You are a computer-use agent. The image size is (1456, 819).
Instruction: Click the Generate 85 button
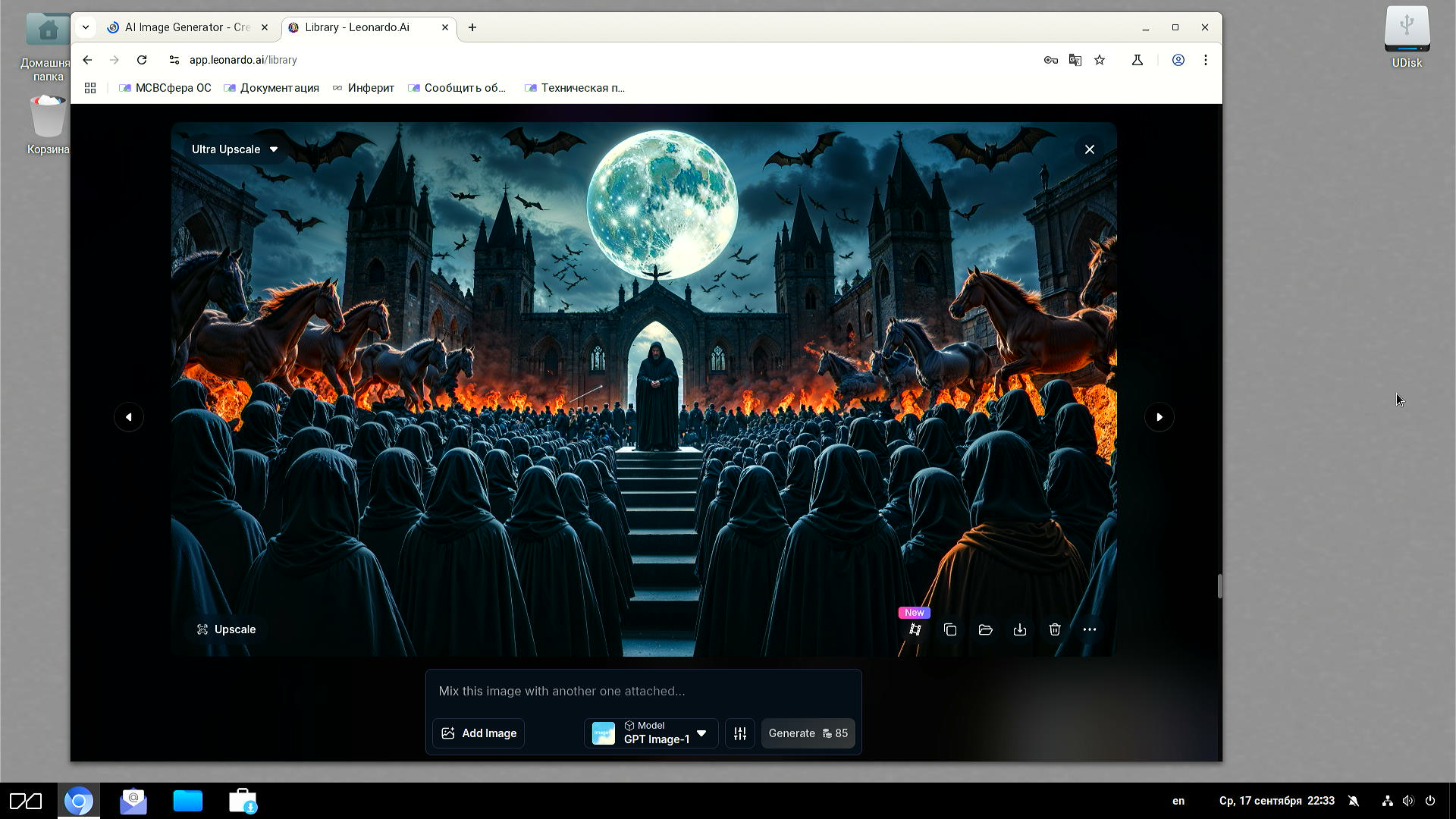tap(808, 733)
